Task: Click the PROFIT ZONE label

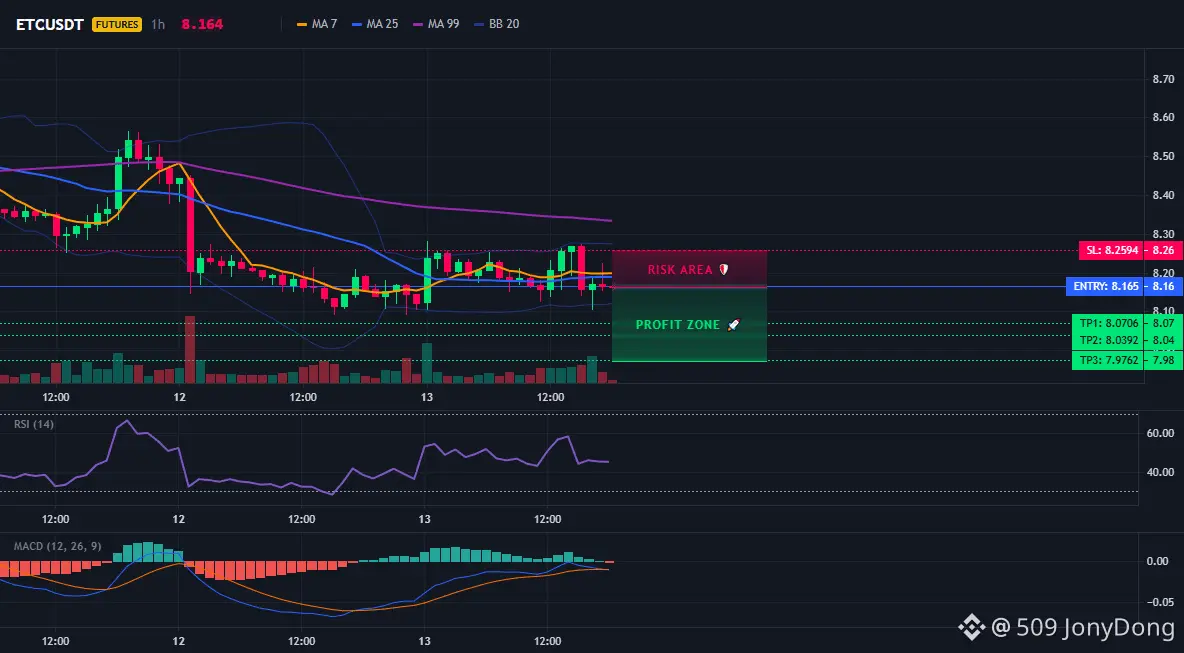Action: click(x=678, y=325)
